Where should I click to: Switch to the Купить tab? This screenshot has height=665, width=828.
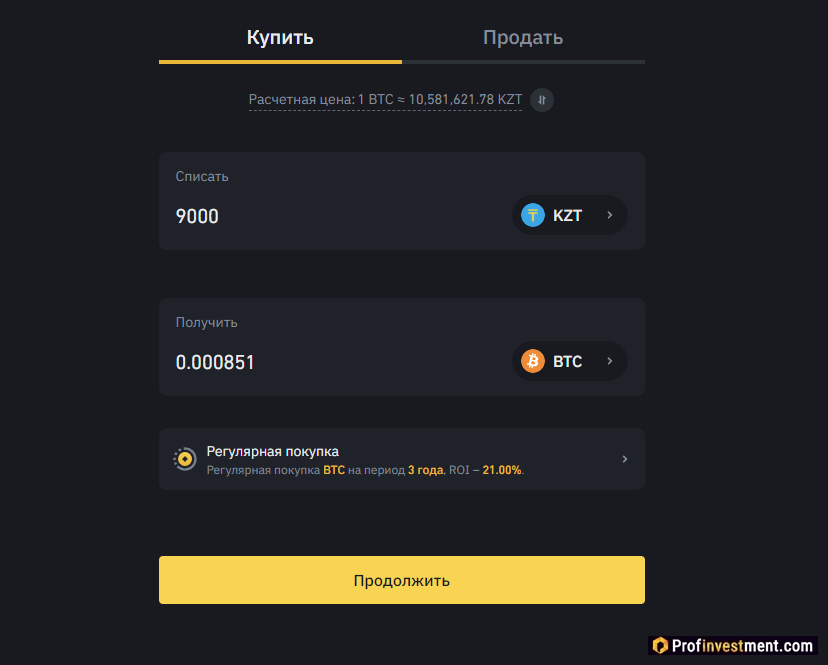(280, 38)
